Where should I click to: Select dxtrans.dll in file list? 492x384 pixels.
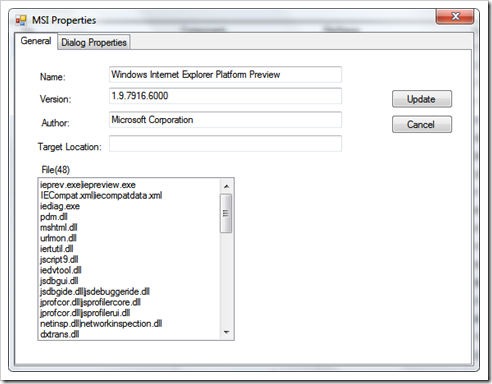[129, 334]
